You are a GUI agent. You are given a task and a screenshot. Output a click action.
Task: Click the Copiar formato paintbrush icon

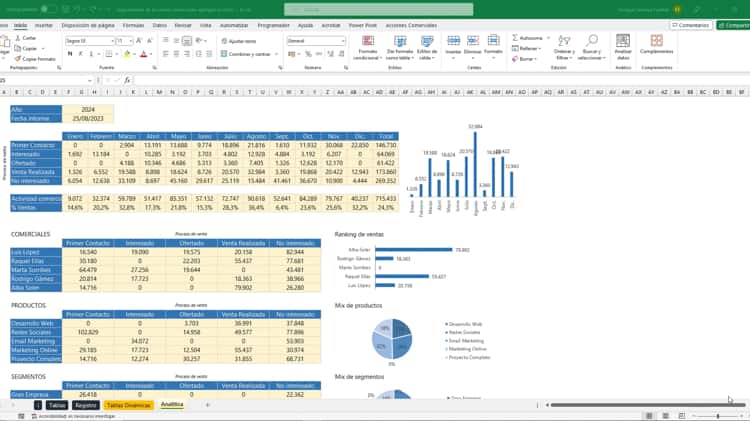click(19, 59)
